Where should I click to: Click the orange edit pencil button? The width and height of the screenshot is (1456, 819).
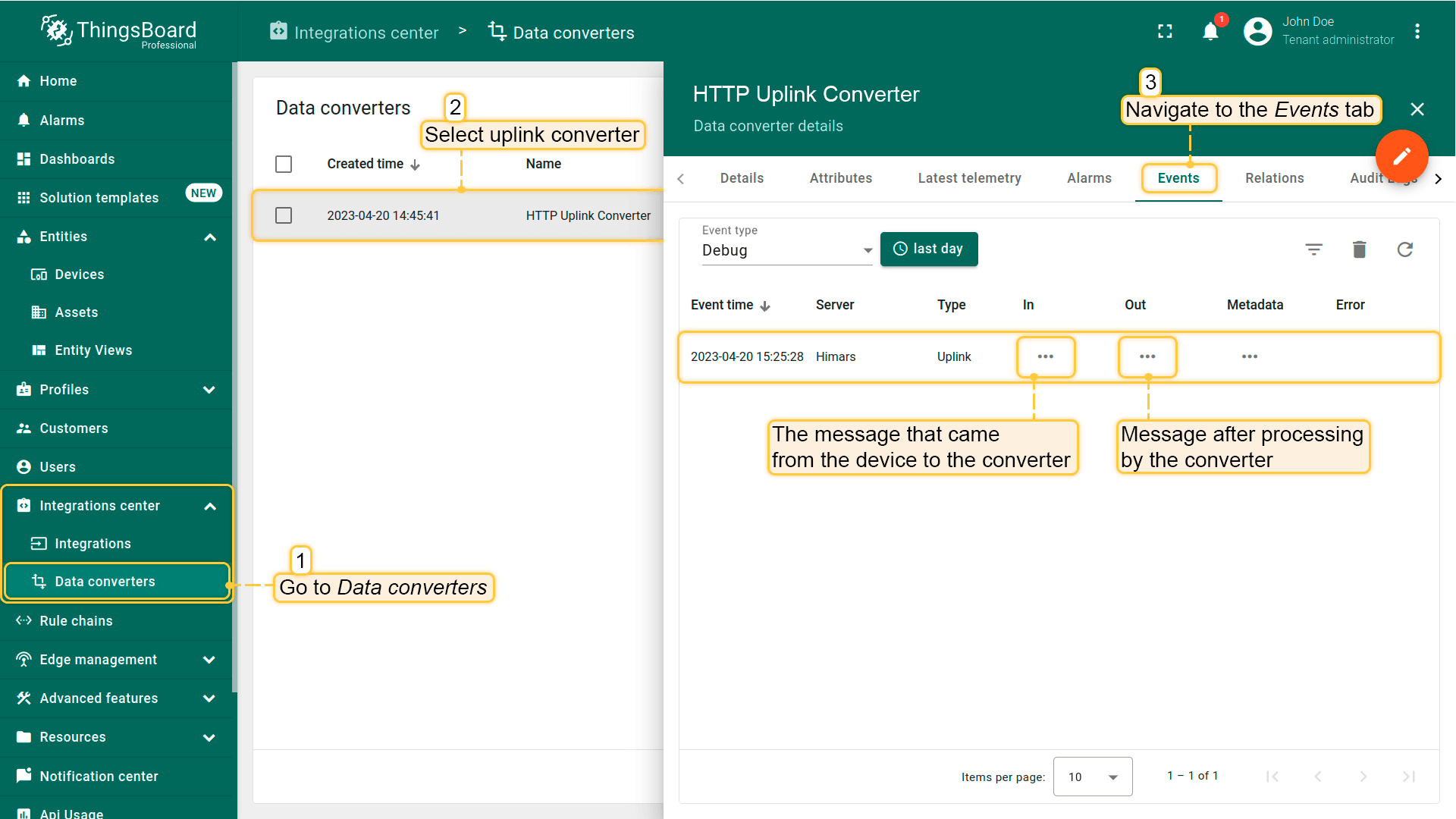click(x=1401, y=156)
